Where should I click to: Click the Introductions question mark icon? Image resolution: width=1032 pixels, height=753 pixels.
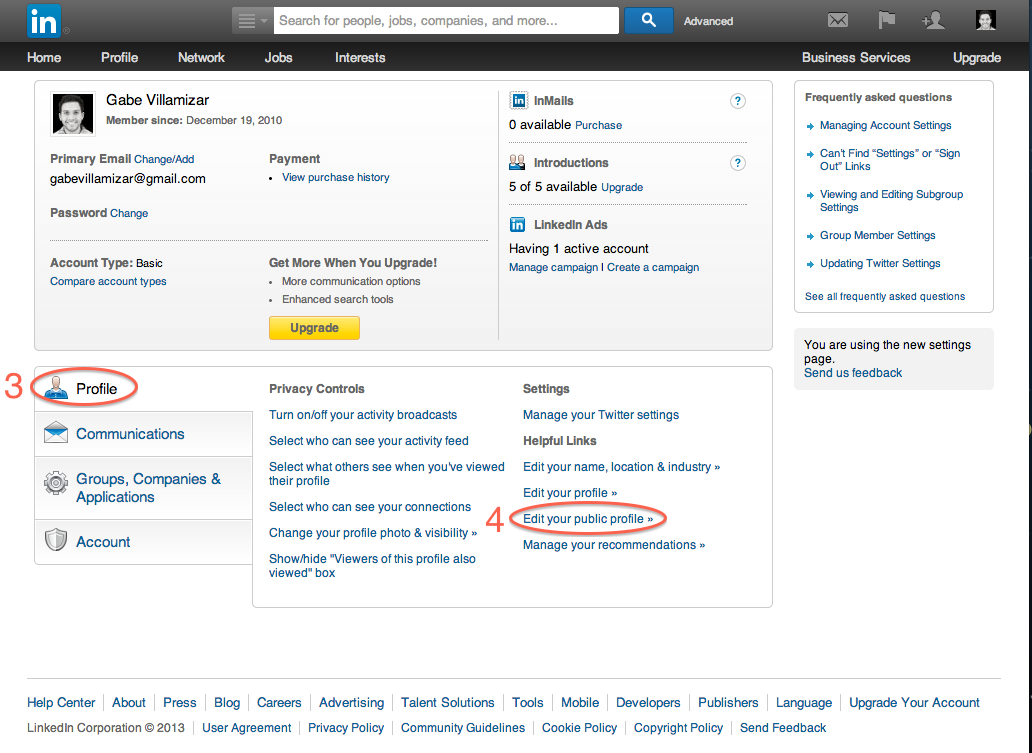point(737,162)
